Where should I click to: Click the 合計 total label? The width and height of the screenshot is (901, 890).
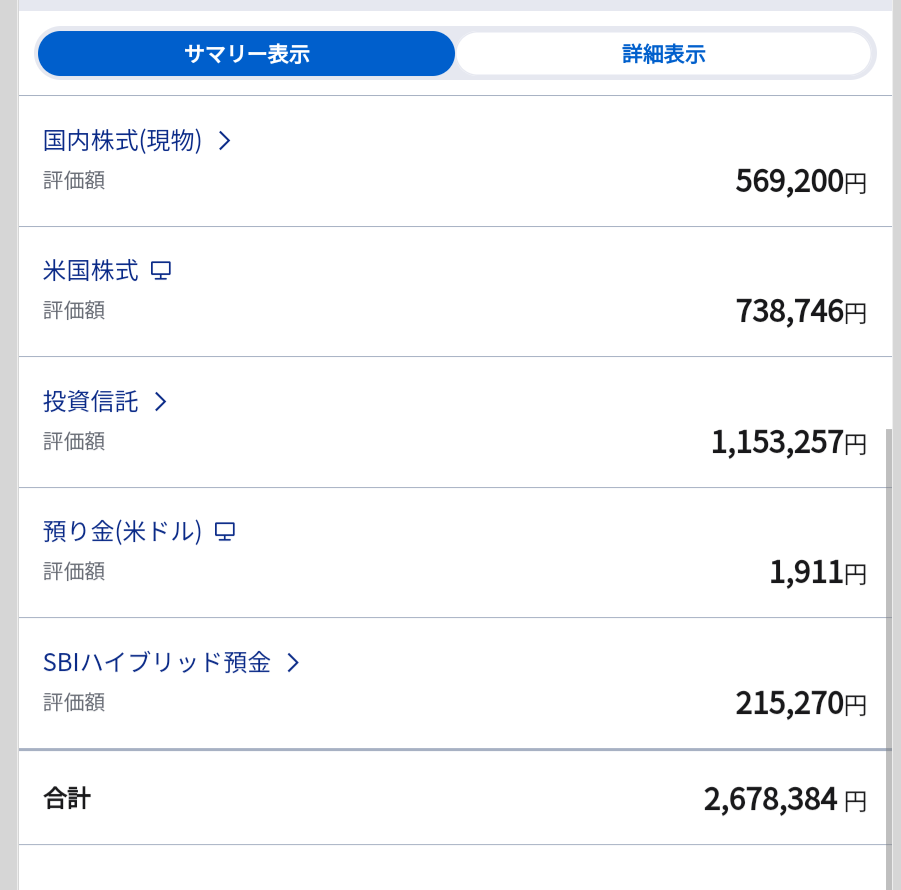click(x=67, y=799)
